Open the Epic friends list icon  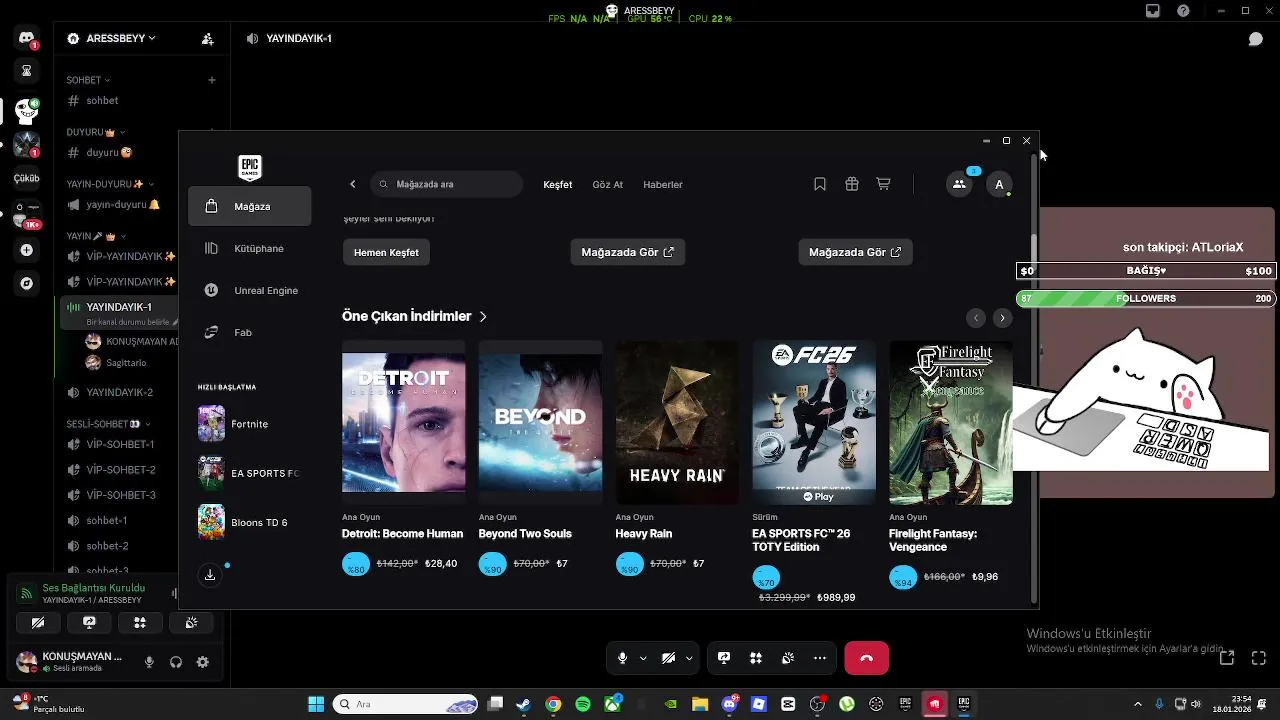959,184
